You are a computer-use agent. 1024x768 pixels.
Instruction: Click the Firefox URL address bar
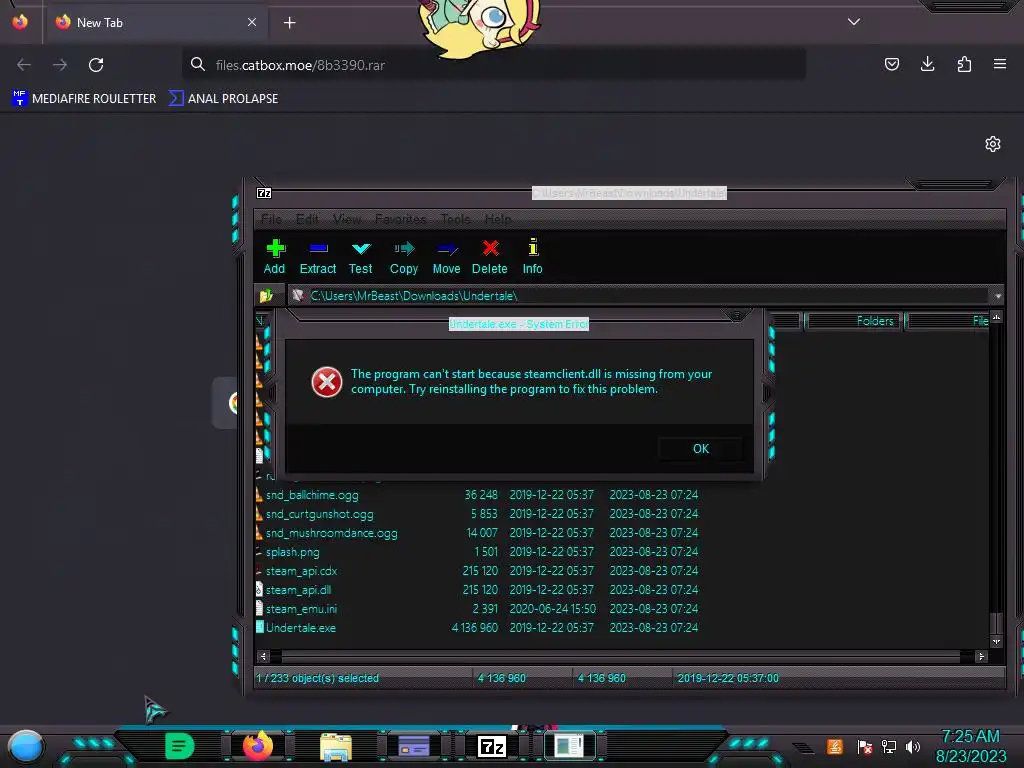pos(494,65)
